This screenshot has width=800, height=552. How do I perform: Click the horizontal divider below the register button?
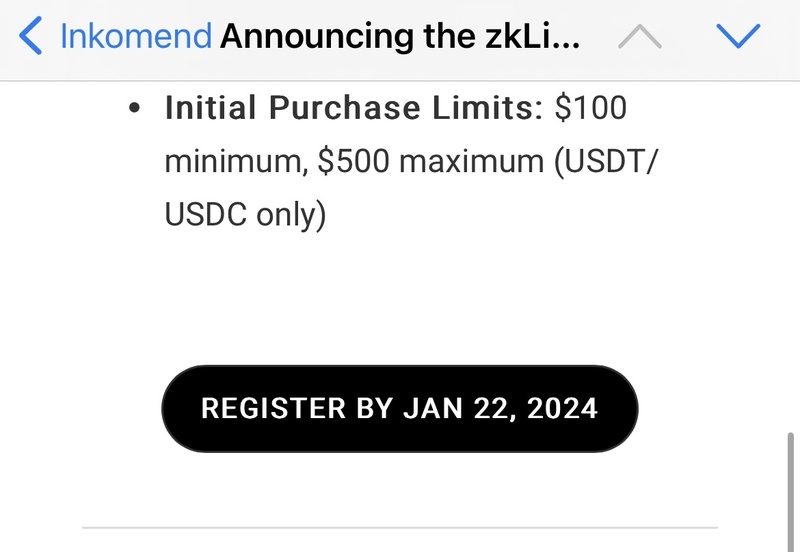(400, 526)
